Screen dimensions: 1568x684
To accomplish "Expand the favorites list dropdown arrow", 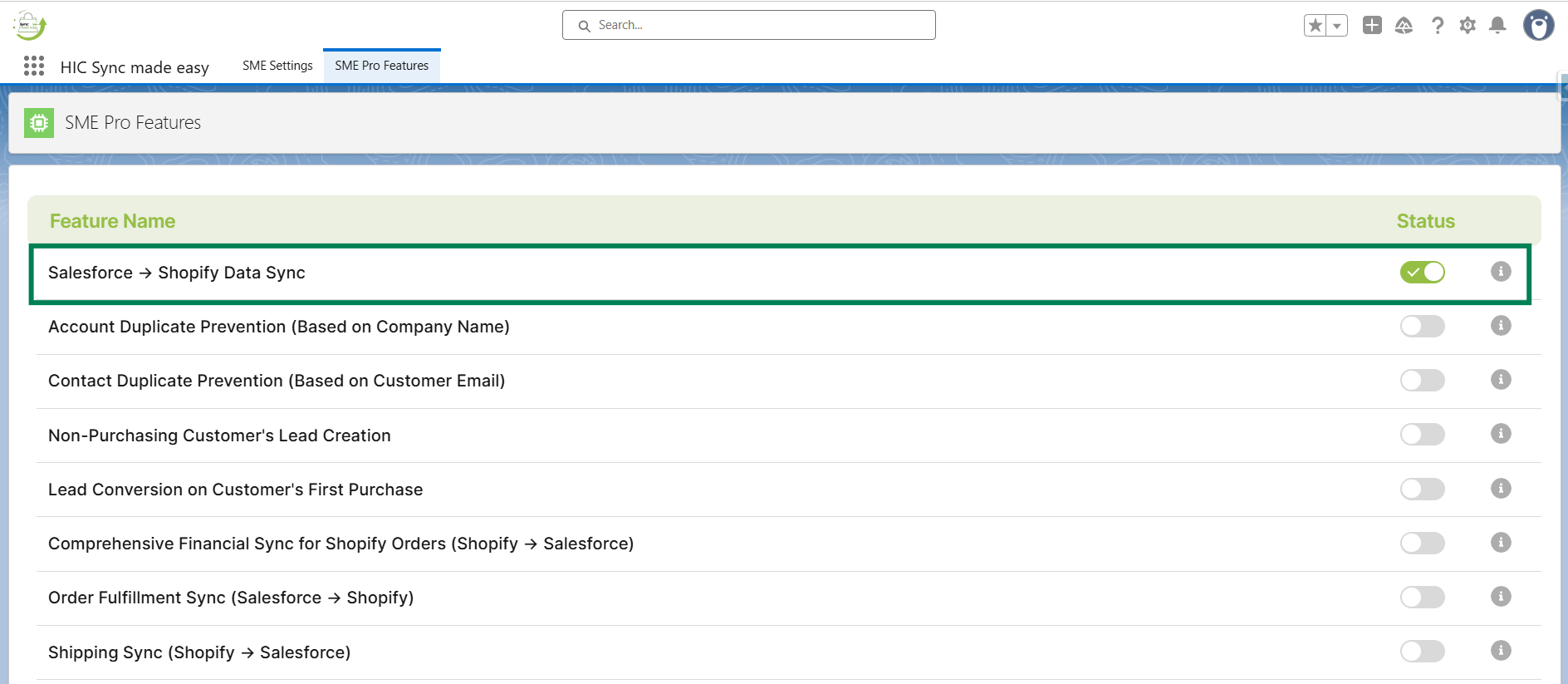I will 1337,26.
